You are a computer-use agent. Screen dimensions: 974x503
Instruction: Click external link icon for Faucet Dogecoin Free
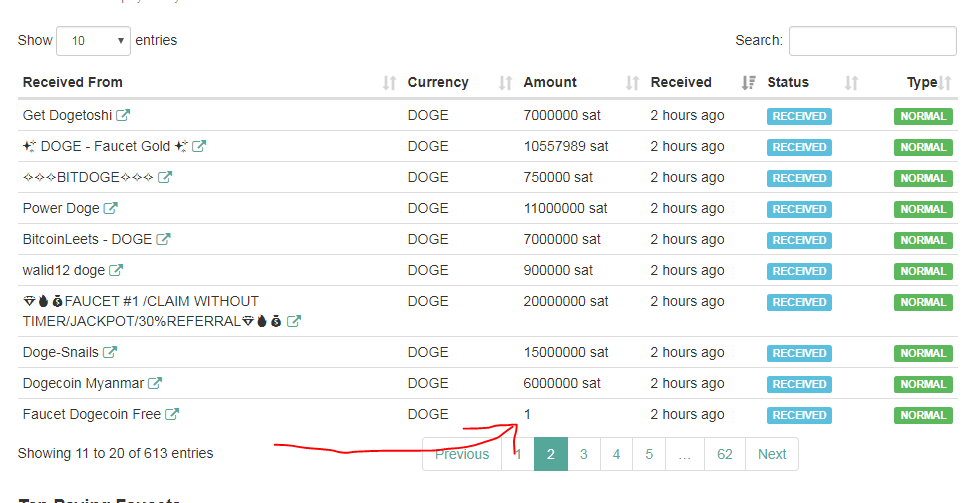[172, 415]
